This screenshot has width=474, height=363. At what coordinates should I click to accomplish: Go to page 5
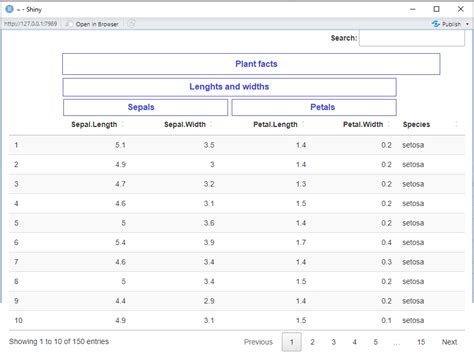[375, 342]
